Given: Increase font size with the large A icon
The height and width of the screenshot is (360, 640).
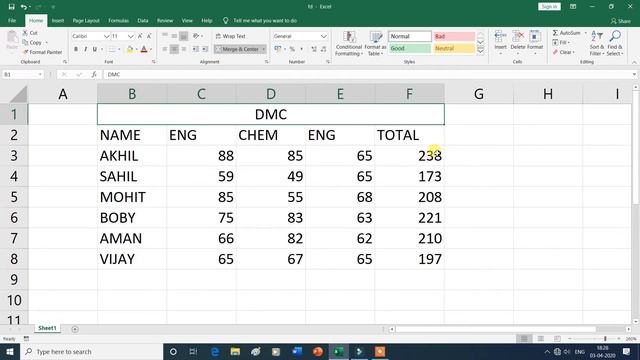Looking at the screenshot, I should point(140,36).
